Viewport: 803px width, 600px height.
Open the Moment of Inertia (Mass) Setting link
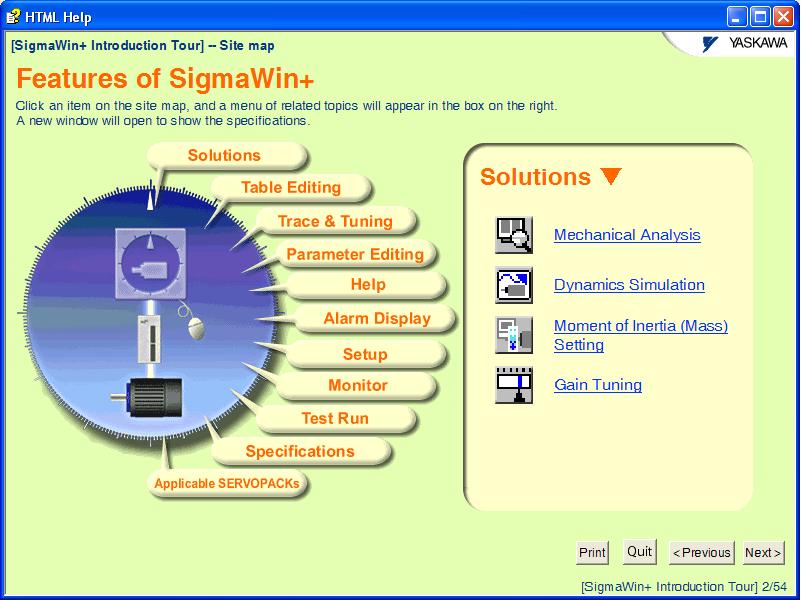641,335
